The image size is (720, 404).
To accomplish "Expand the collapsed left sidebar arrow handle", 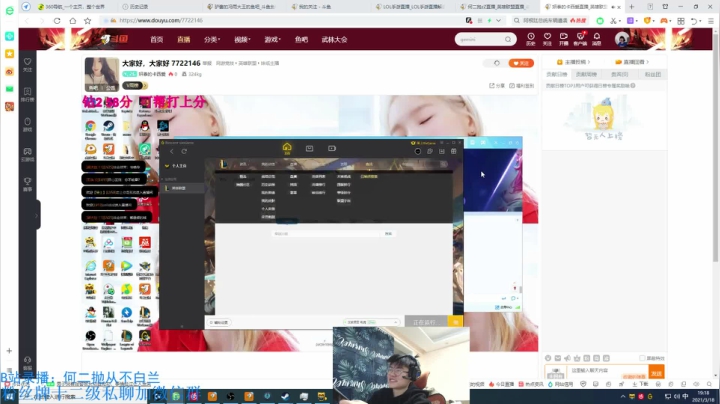I will (37, 215).
